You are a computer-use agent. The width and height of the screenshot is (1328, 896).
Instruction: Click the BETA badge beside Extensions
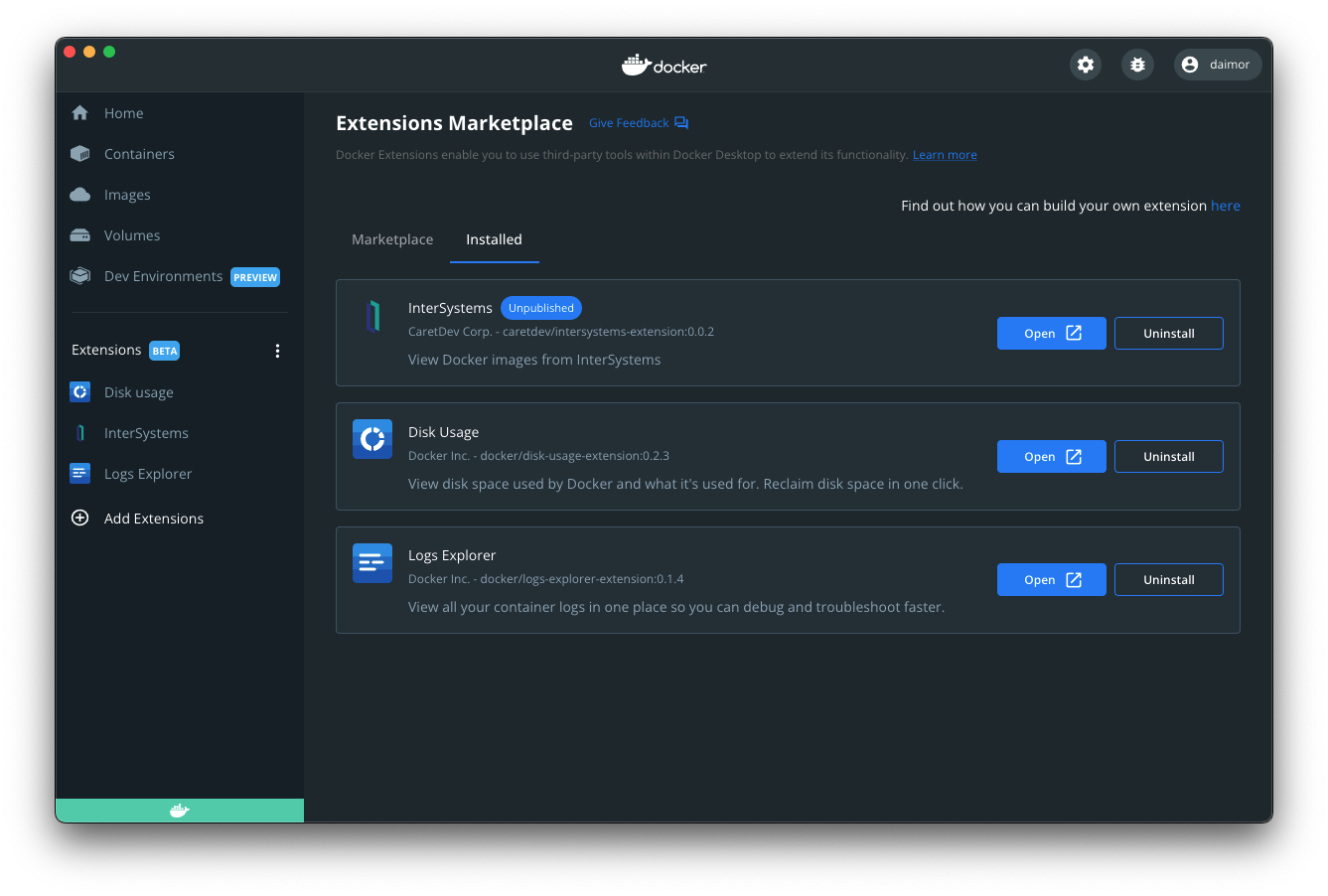(165, 351)
